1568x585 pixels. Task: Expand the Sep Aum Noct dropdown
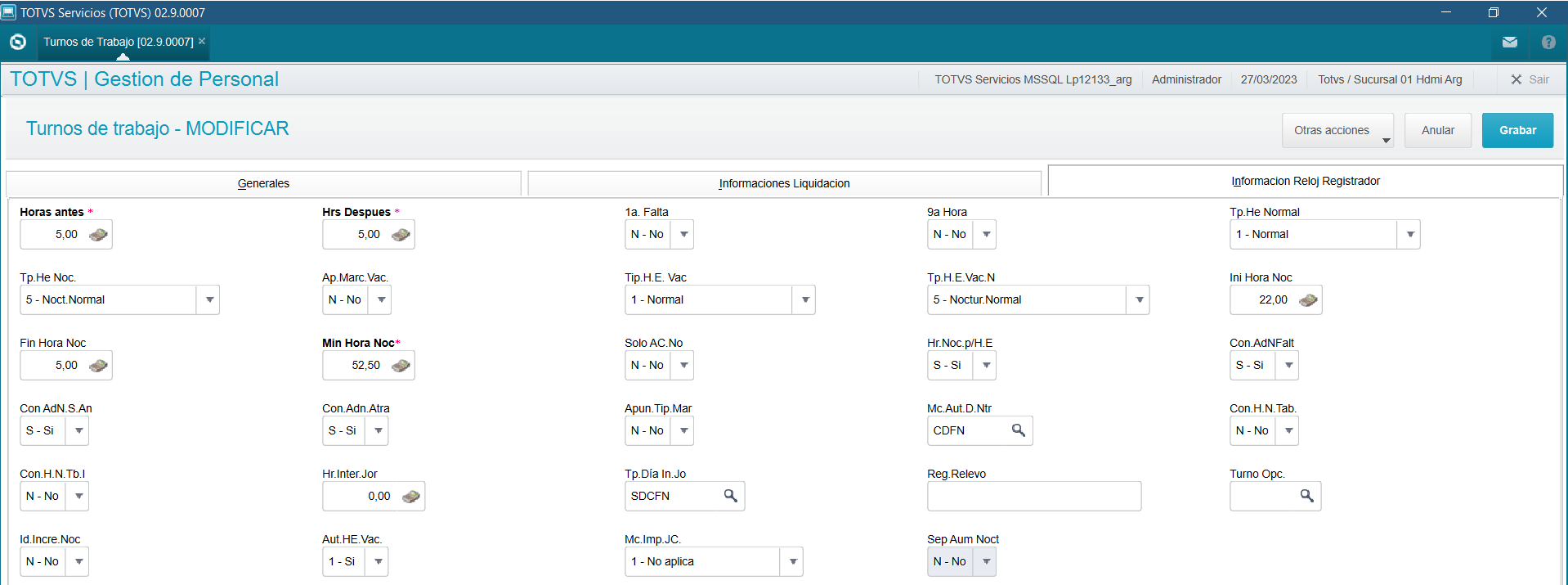point(986,562)
